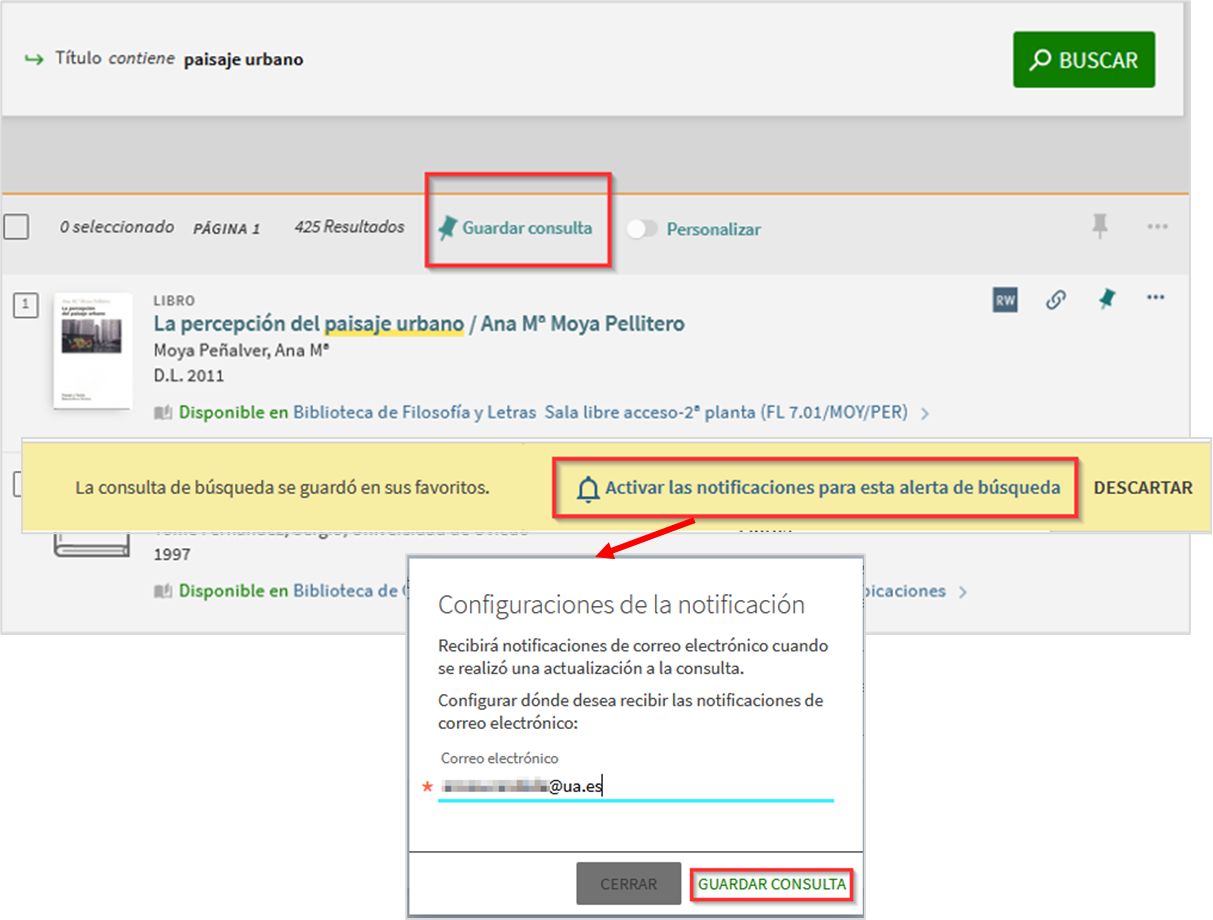Click the Correo electrónico input field
Image resolution: width=1213 pixels, height=920 pixels.
tap(636, 787)
